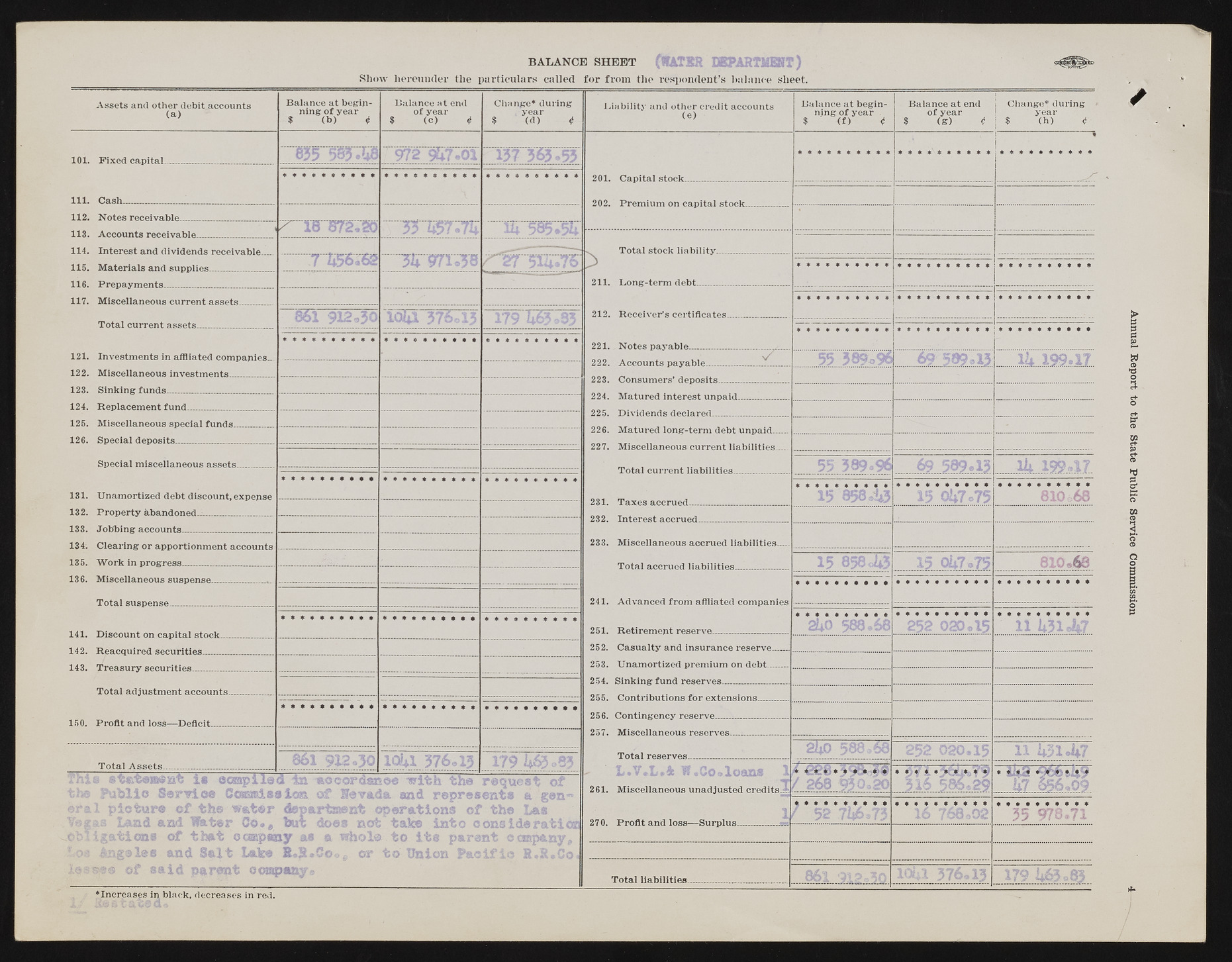The image size is (1232, 962).
Task: Click the footnote '*Increases in black, decreases in red.'
Action: click(185, 895)
